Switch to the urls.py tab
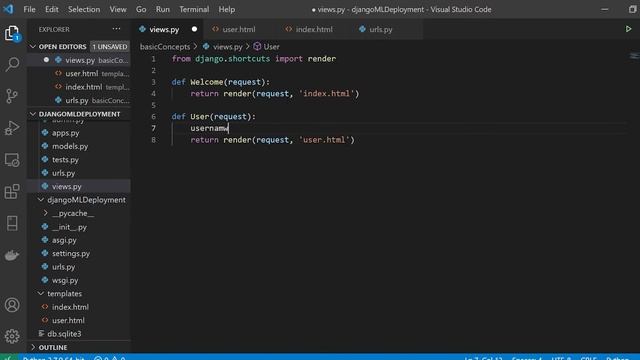This screenshot has height=360, width=640. [380, 29]
